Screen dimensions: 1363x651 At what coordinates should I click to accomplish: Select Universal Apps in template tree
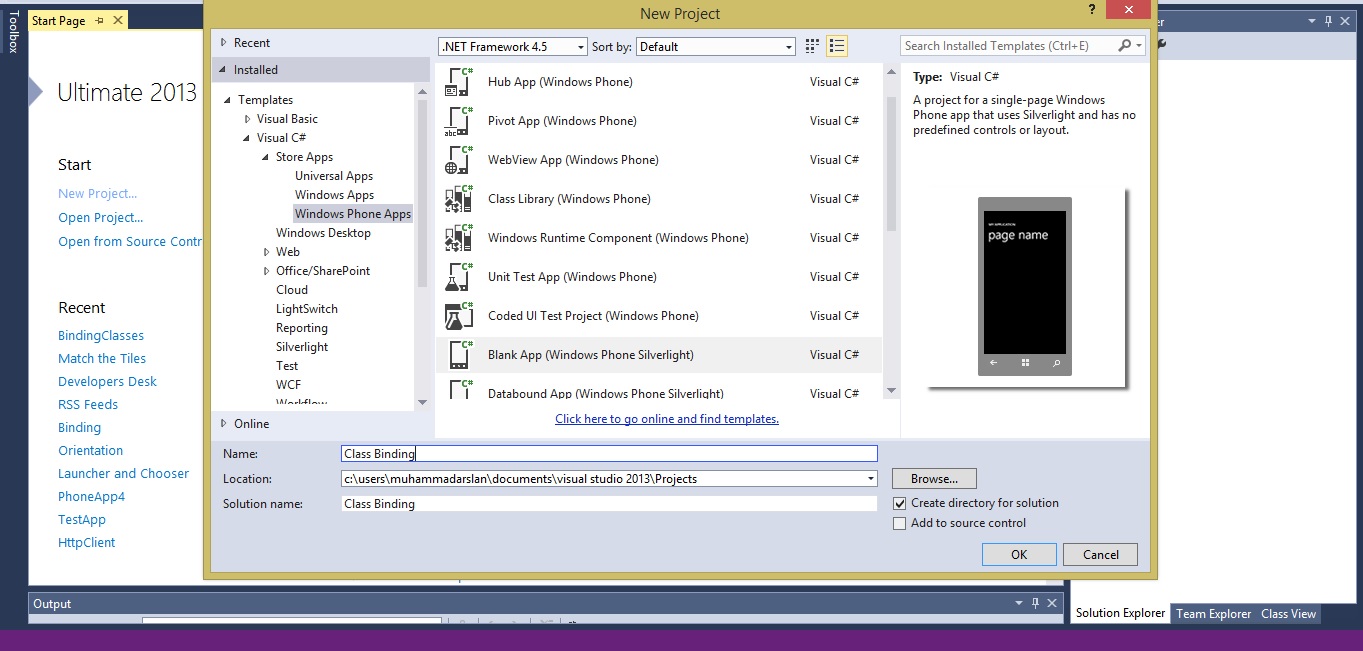[334, 176]
